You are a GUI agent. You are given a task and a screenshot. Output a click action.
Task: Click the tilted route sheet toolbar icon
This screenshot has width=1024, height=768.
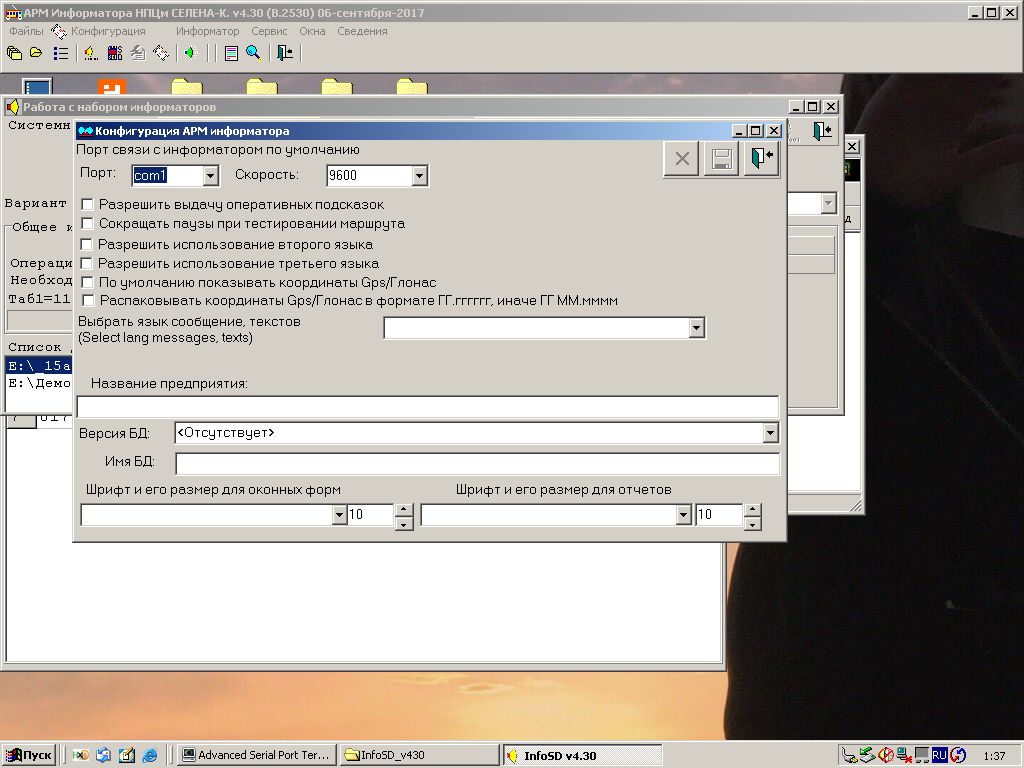161,53
